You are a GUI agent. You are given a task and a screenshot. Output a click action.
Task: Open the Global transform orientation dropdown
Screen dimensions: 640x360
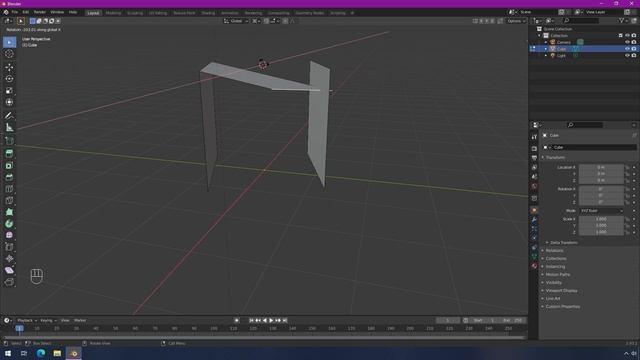point(236,21)
